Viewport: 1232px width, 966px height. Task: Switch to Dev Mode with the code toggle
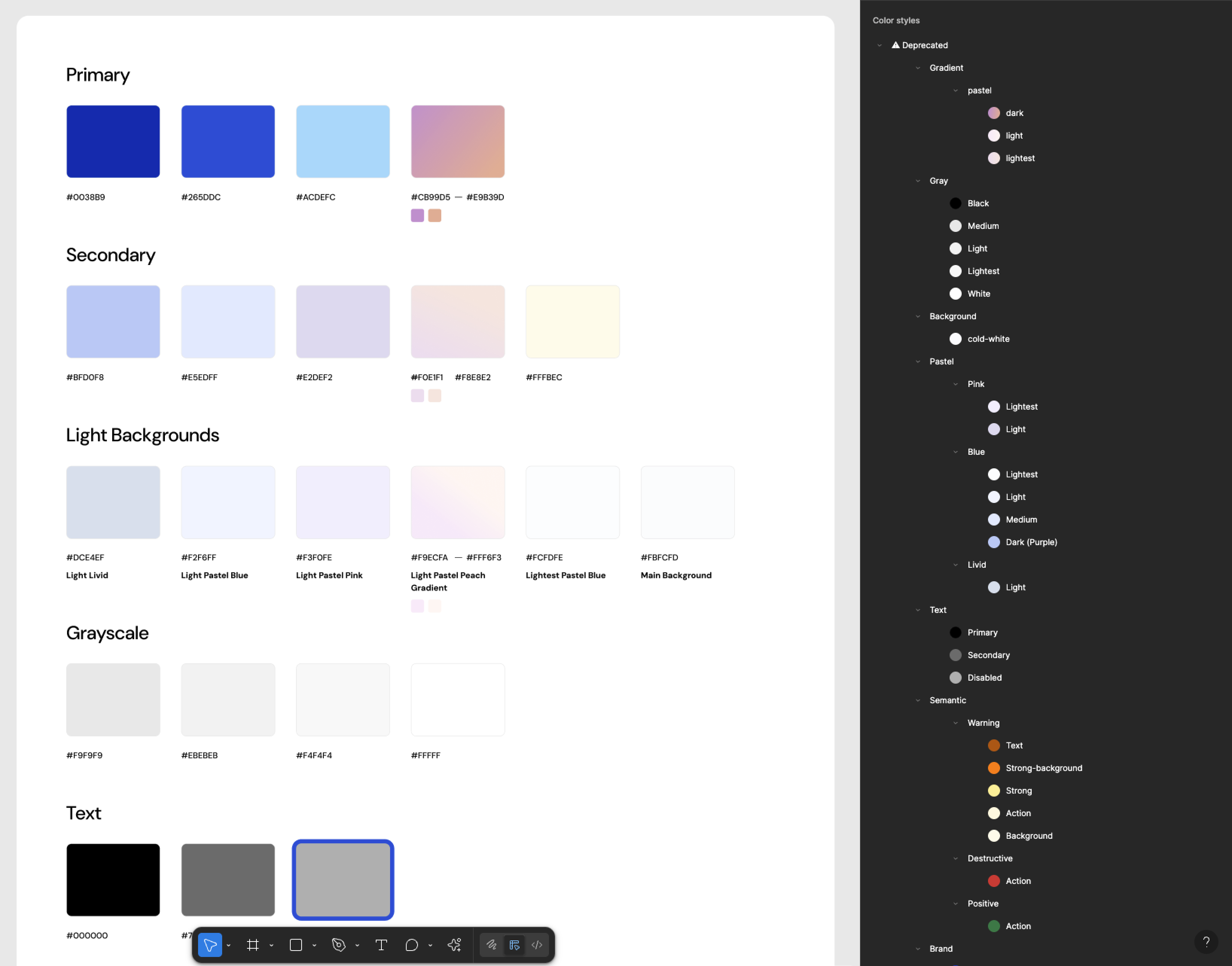[x=536, y=945]
